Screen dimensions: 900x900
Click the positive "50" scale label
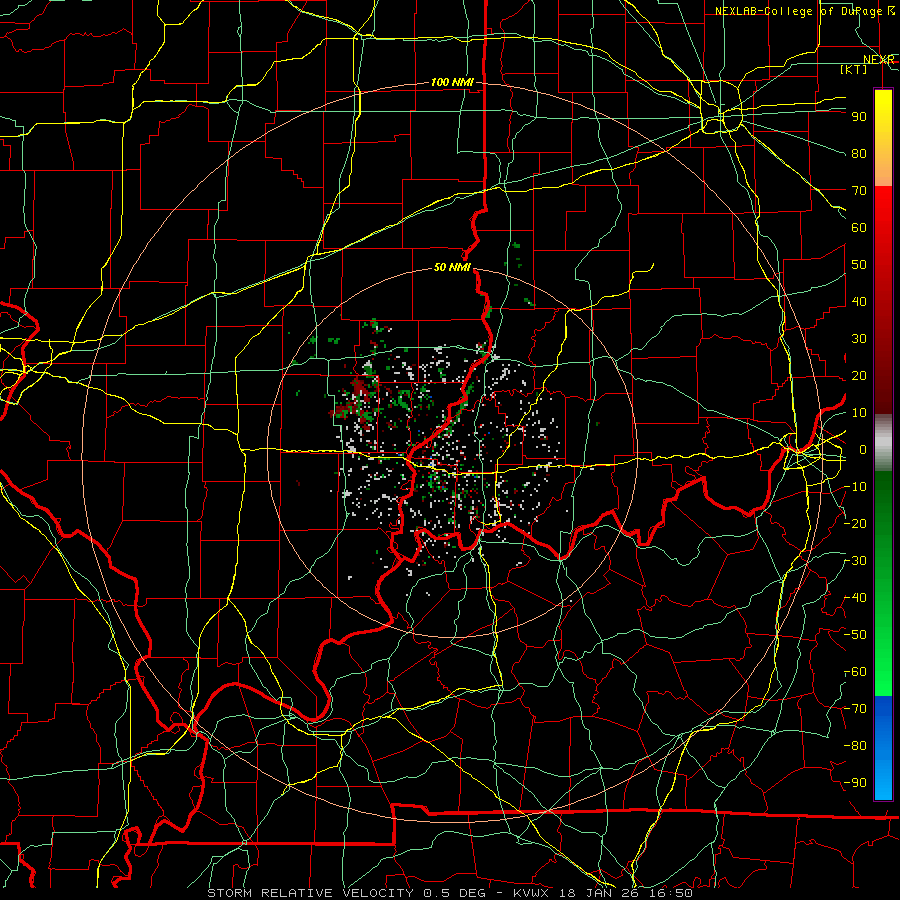pos(859,265)
